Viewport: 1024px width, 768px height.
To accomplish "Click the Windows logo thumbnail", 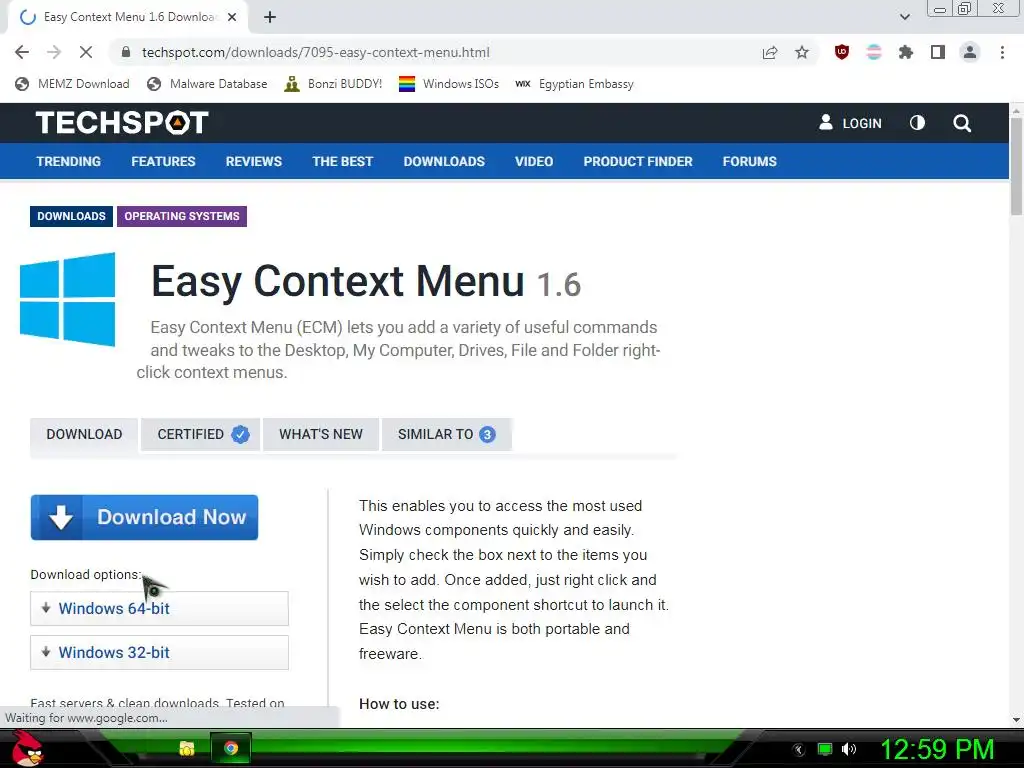I will click(67, 299).
